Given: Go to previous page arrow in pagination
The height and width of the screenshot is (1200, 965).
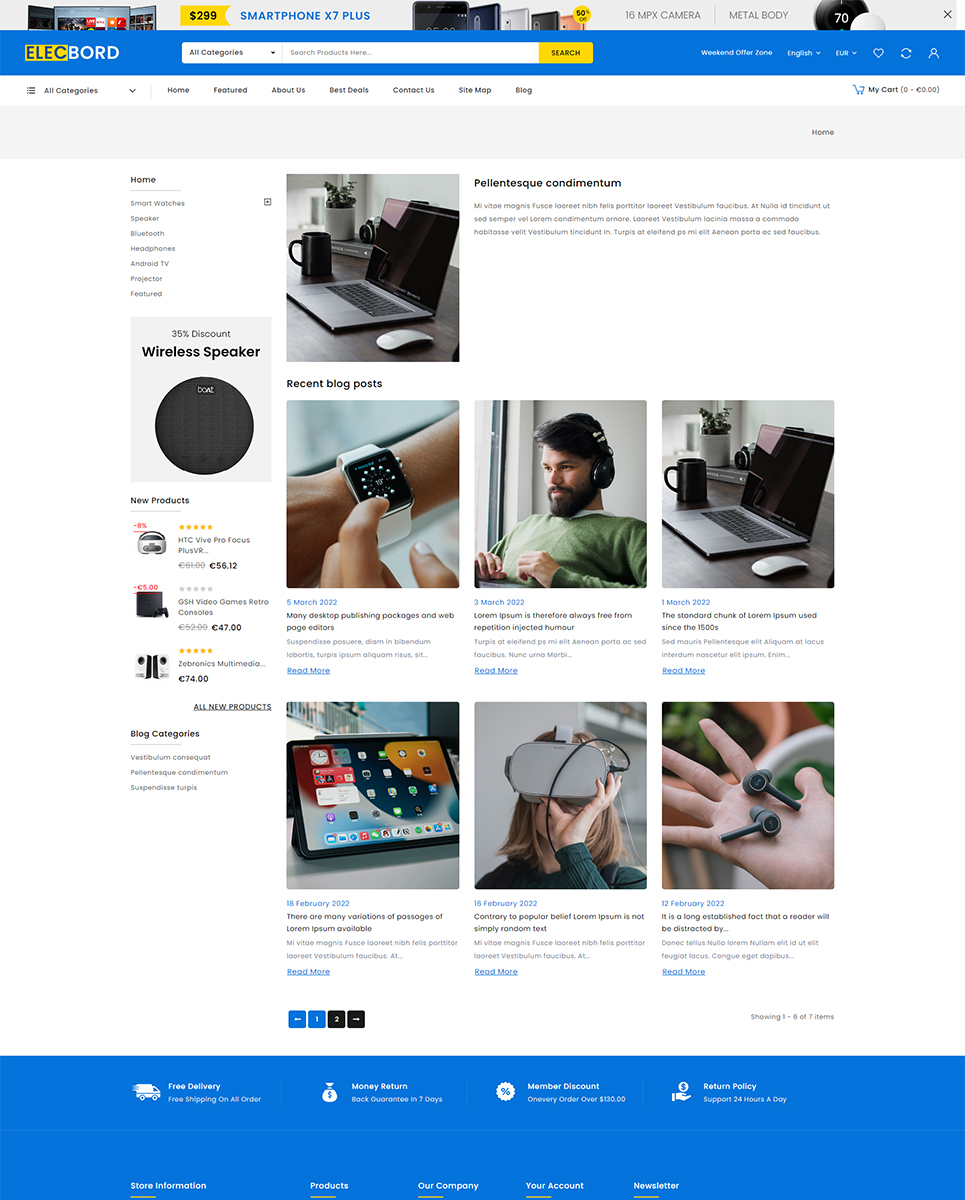Looking at the screenshot, I should tap(297, 1019).
